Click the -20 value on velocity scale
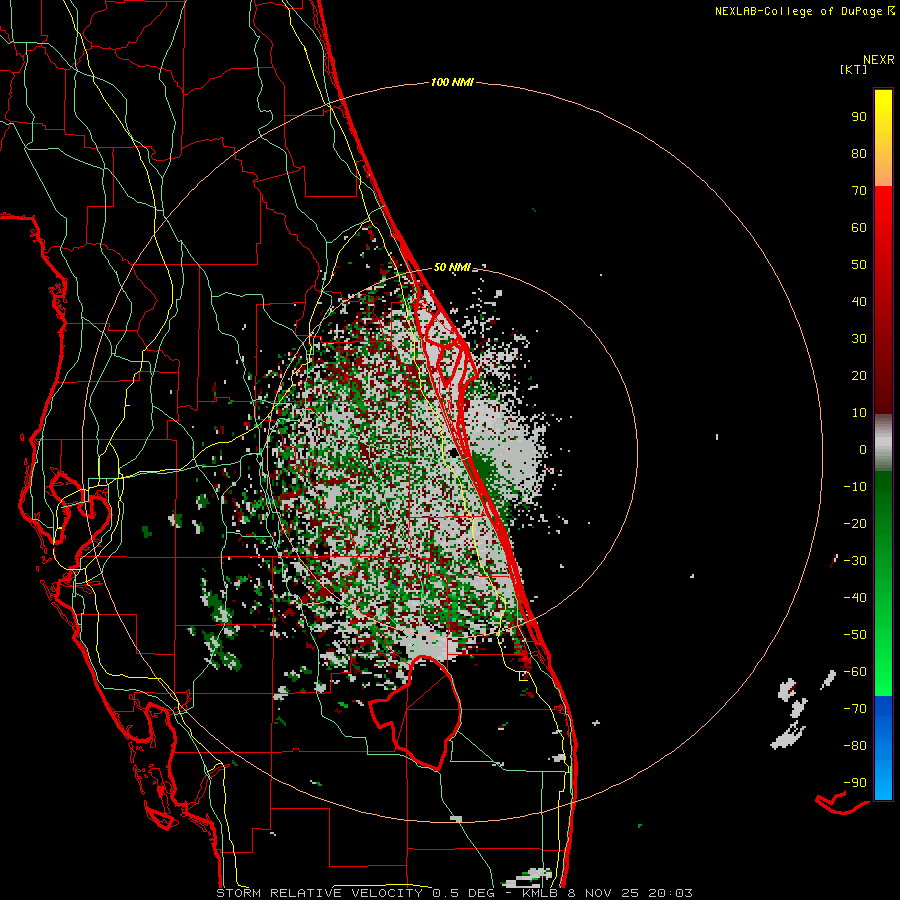The height and width of the screenshot is (900, 900). point(855,523)
